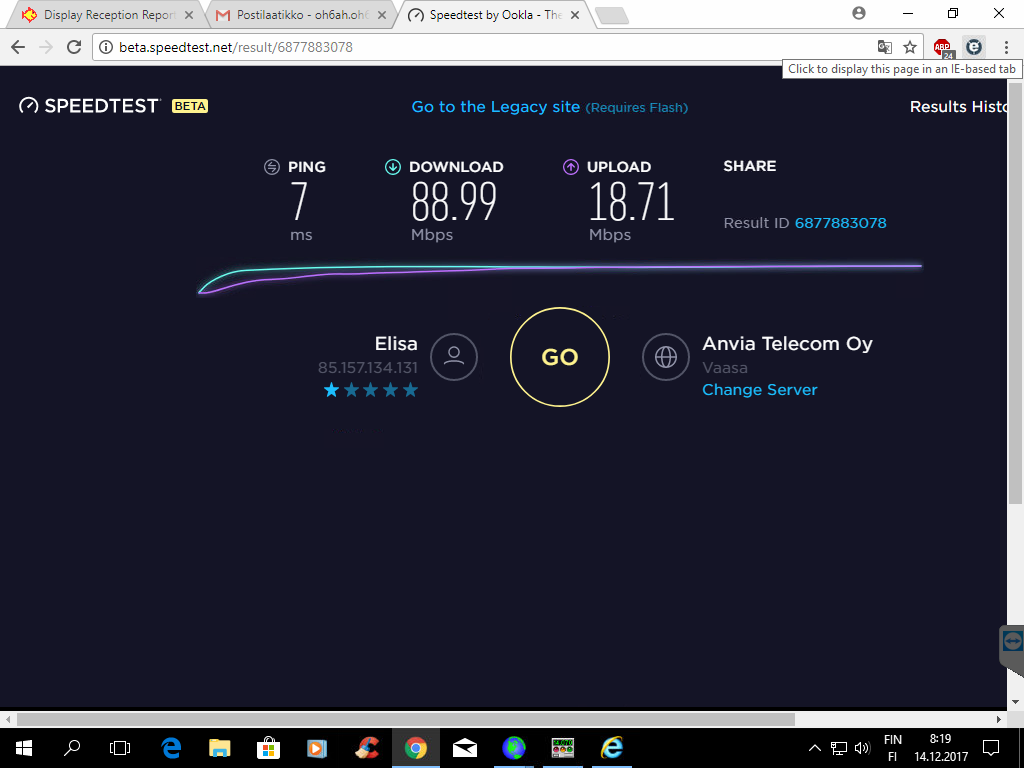Screen dimensions: 1024x768
Task: Click the globe server icon
Action: 666,357
